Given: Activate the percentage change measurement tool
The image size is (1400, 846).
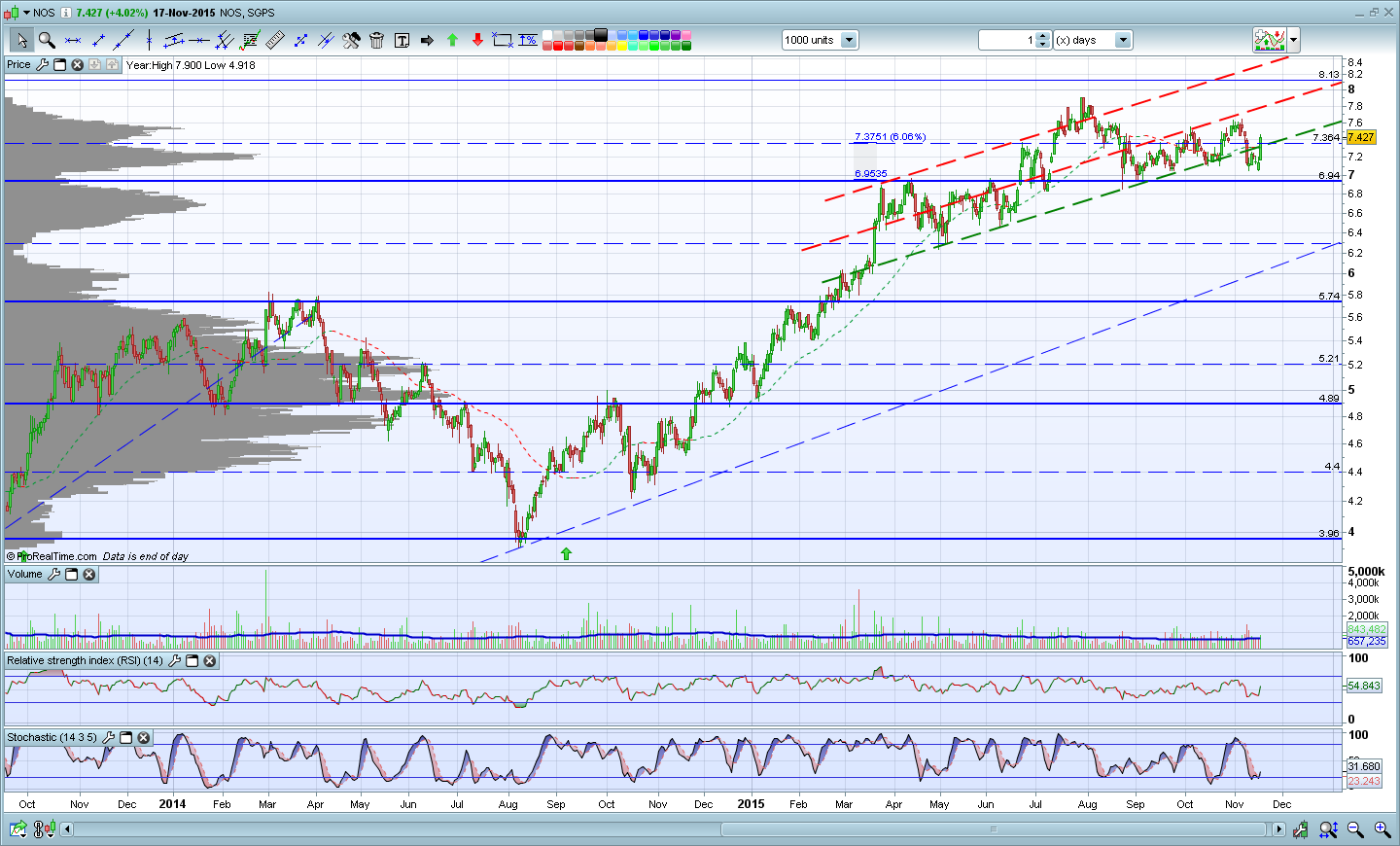Looking at the screenshot, I should (528, 40).
